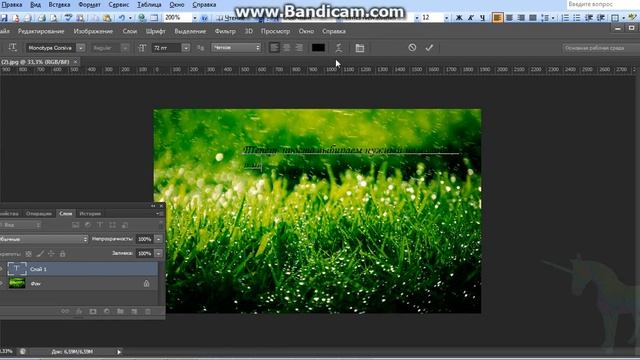The image size is (640, 360).
Task: Open Word's zoom 200% dropdown
Action: (x=194, y=18)
